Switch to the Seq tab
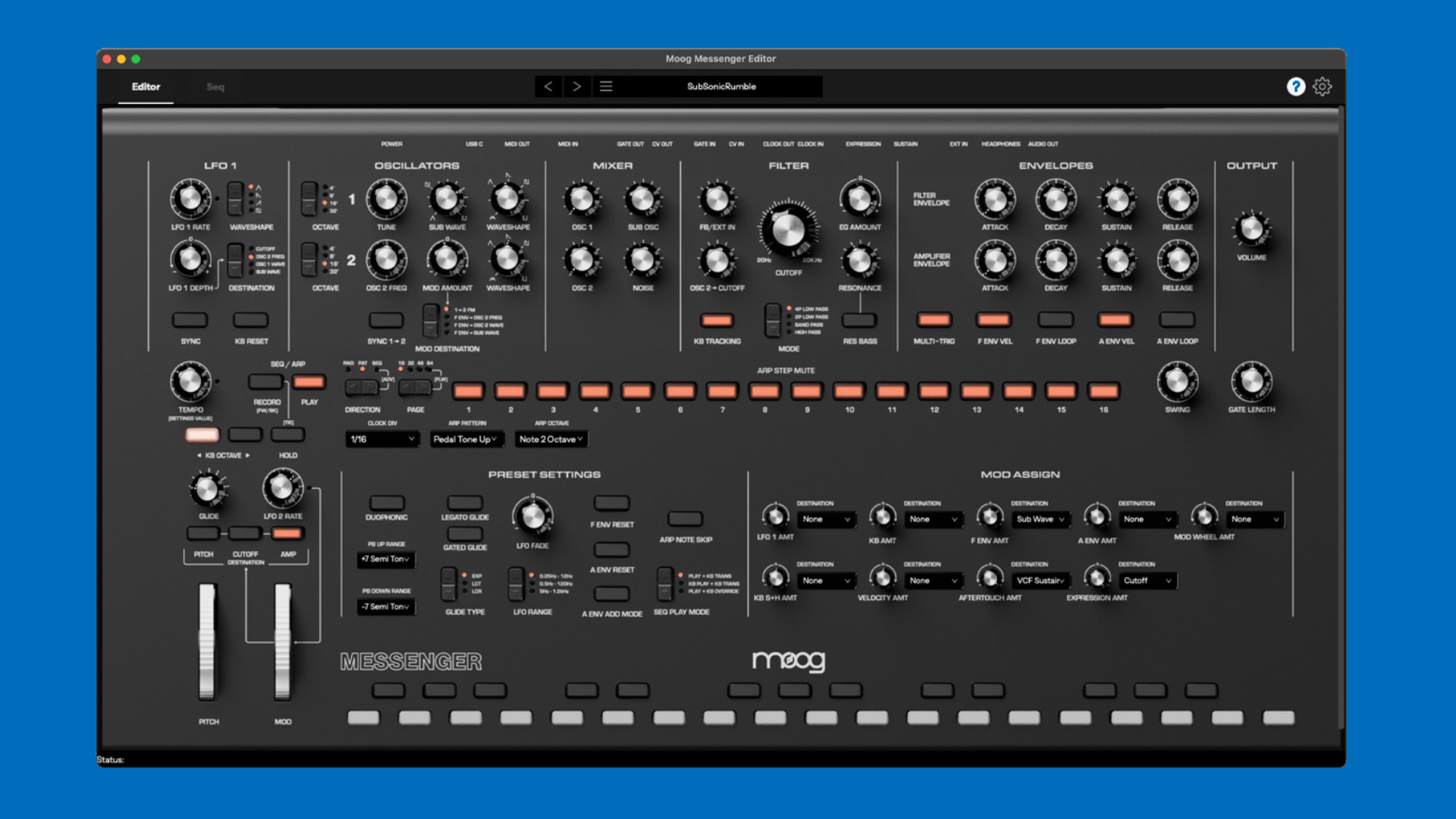1456x819 pixels. (x=215, y=87)
